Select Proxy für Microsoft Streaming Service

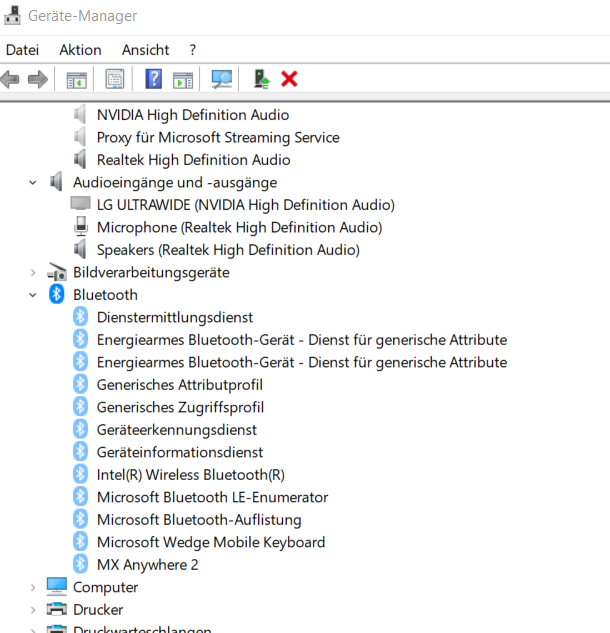coord(218,138)
